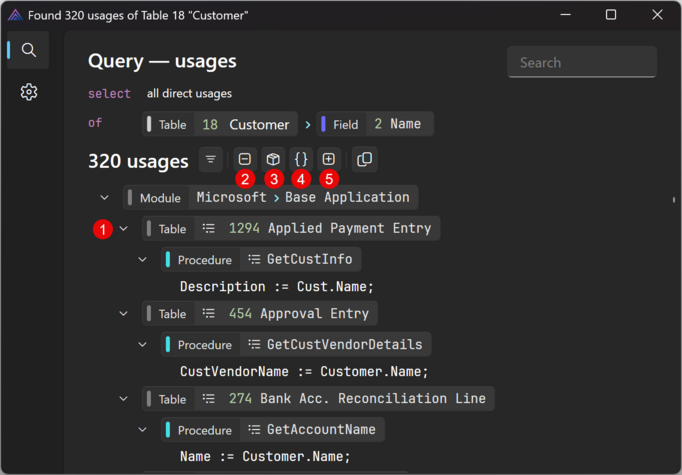The height and width of the screenshot is (475, 682).
Task: Collapse the Approval Entry table node
Action: coord(124,314)
